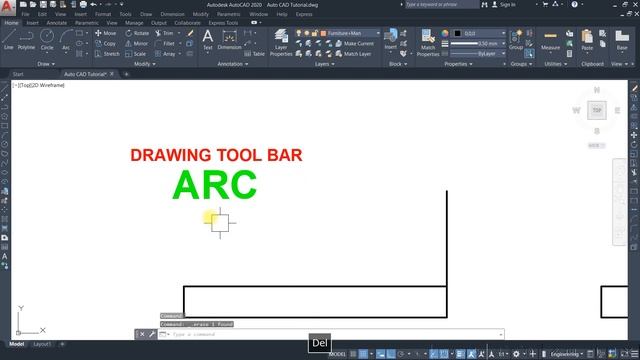Toggle lineweight display in status bar
640x360 pixels.
[x=460, y=354]
